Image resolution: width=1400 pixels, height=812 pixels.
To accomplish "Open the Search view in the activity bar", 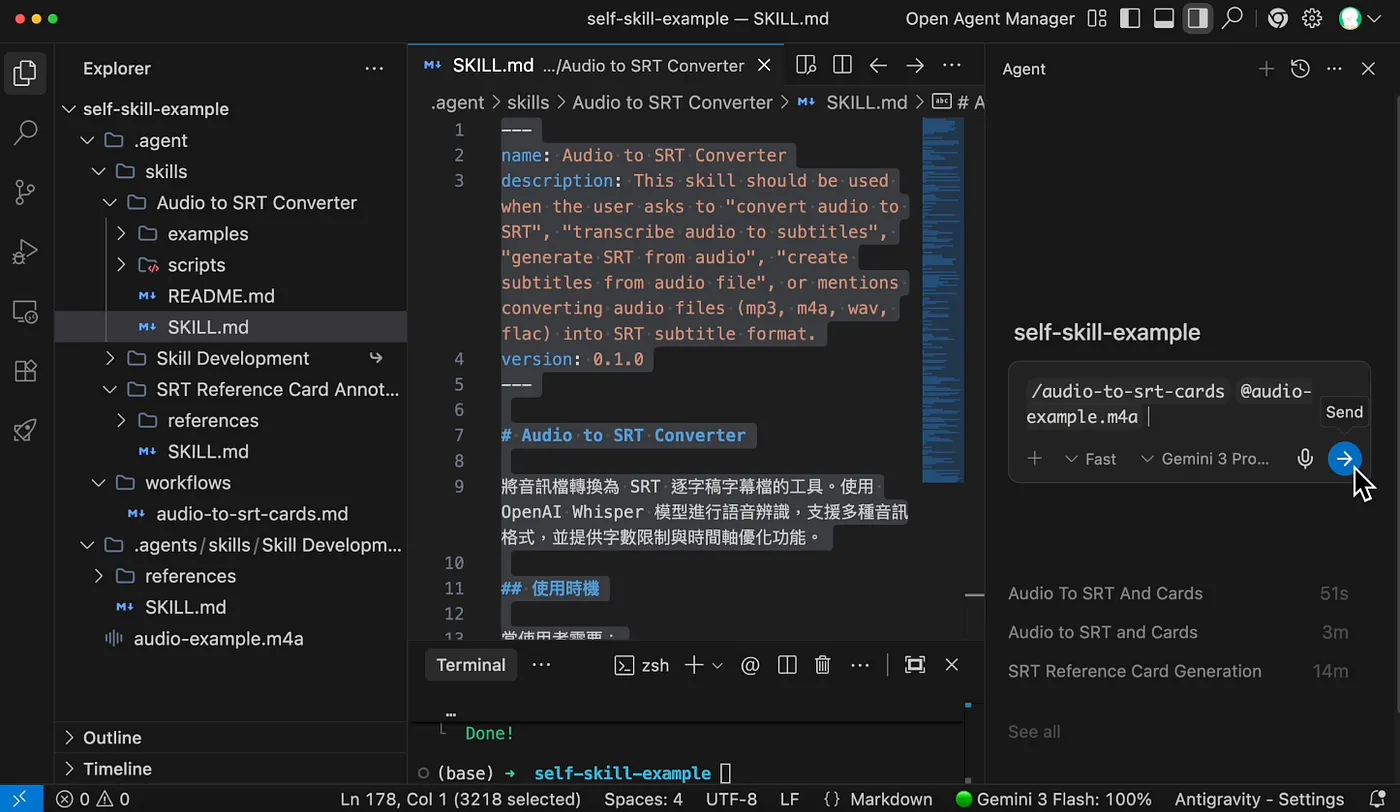I will pos(26,132).
